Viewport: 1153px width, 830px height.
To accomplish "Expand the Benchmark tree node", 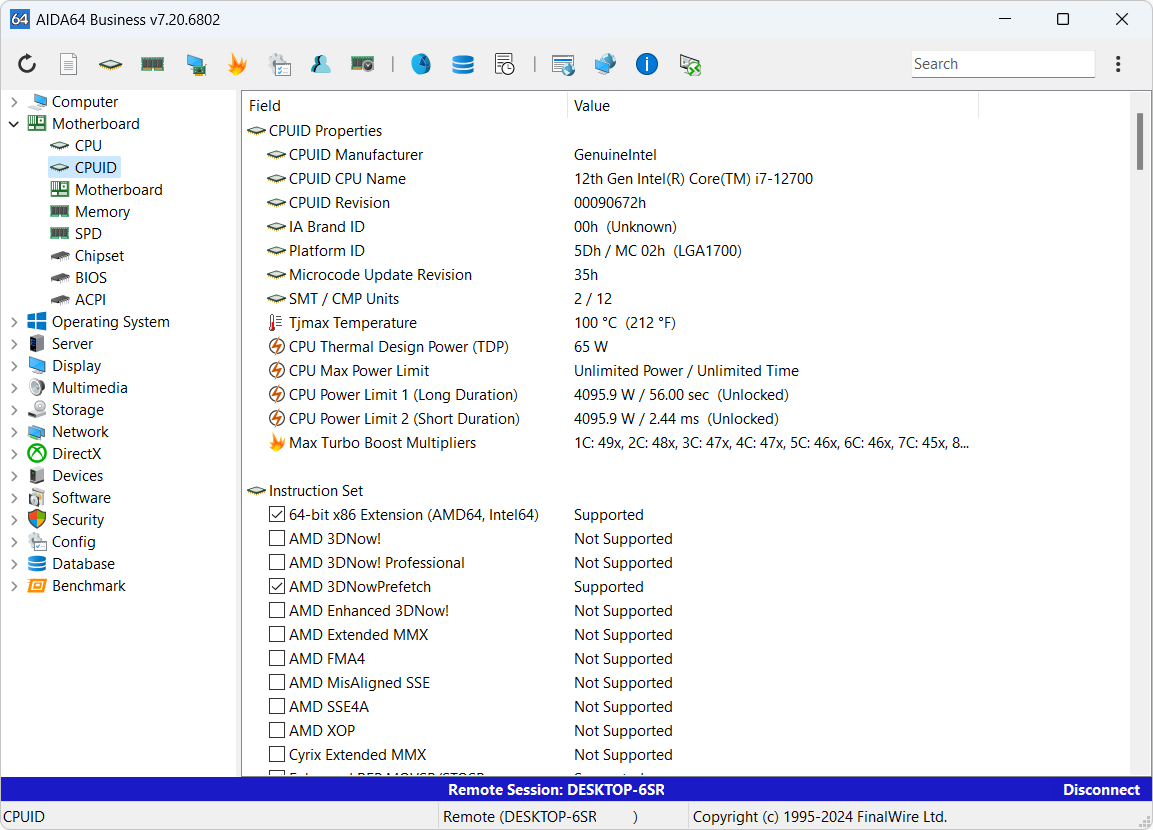I will [14, 586].
